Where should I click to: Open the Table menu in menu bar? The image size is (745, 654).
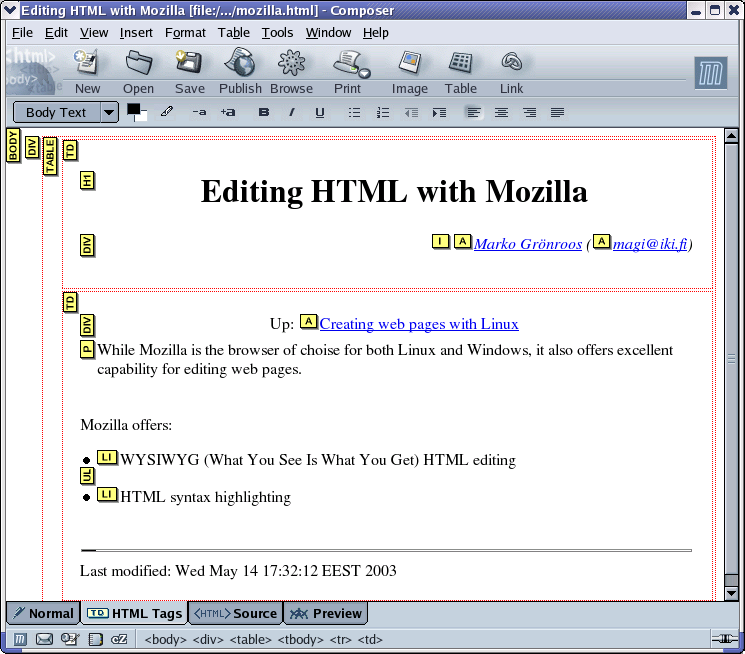point(234,33)
